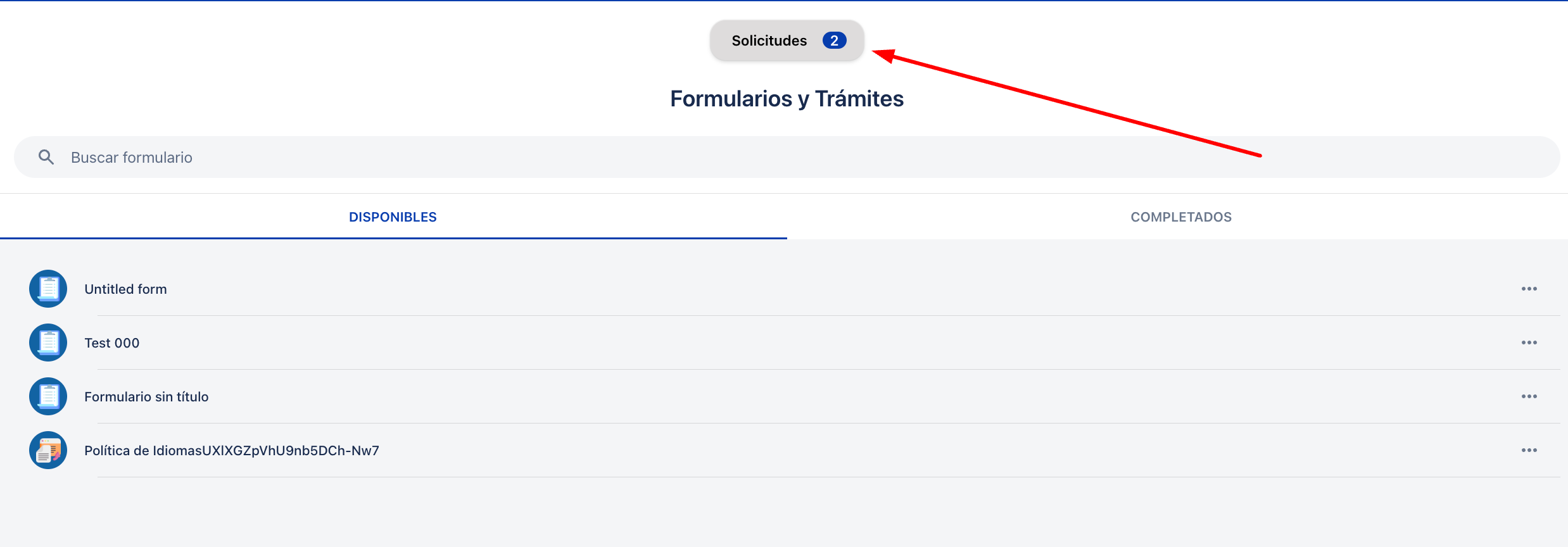Open options menu for Untitled form
This screenshot has height=547, width=1568.
coord(1529,289)
